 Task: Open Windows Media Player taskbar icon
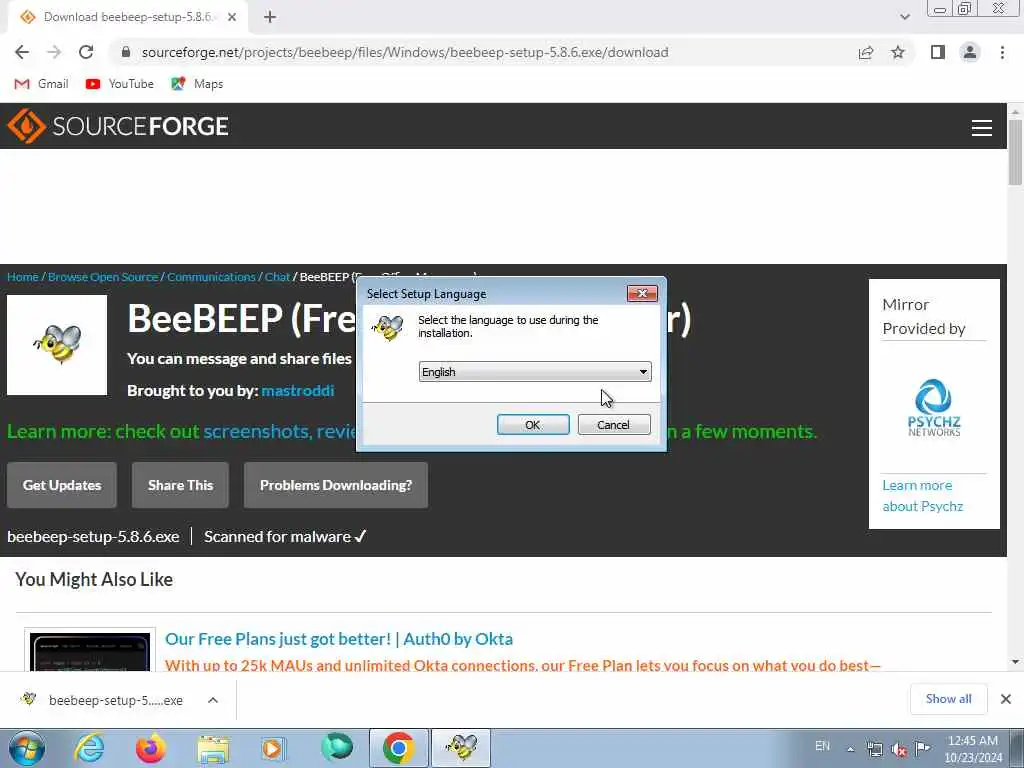274,748
